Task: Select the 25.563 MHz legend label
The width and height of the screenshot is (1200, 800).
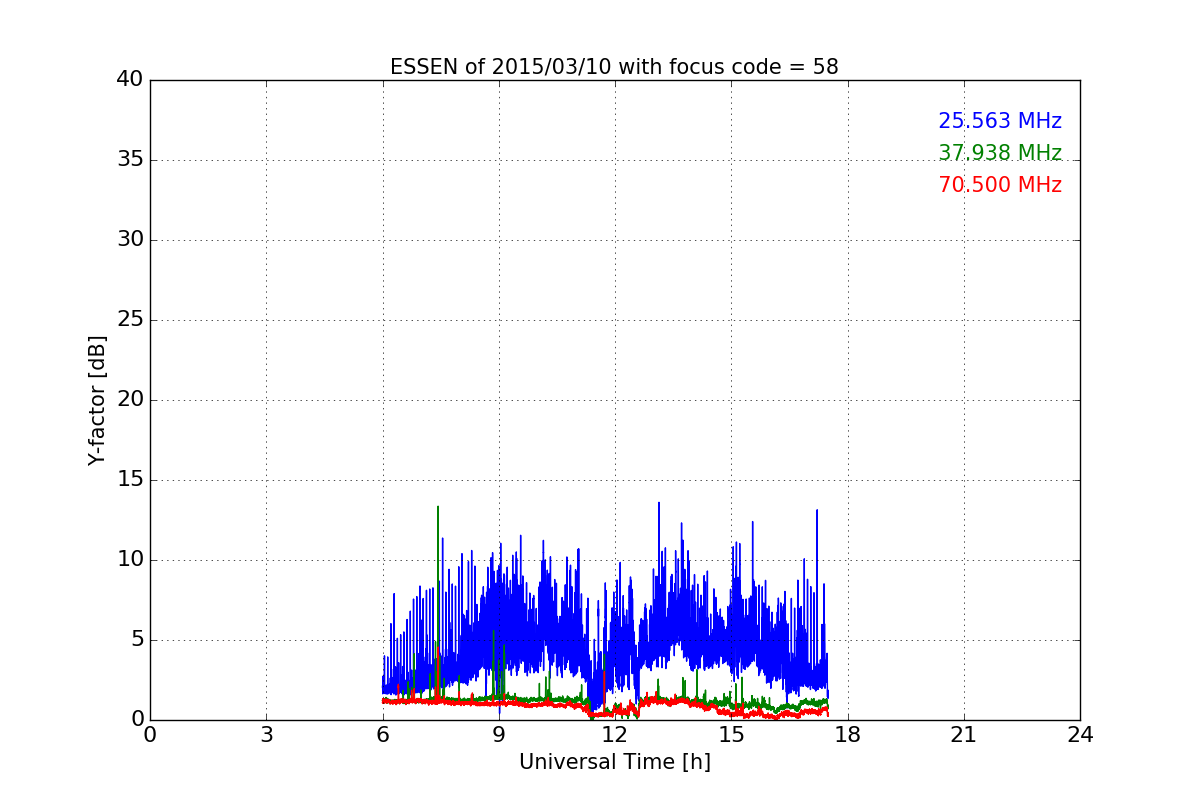Action: pyautogui.click(x=1000, y=121)
